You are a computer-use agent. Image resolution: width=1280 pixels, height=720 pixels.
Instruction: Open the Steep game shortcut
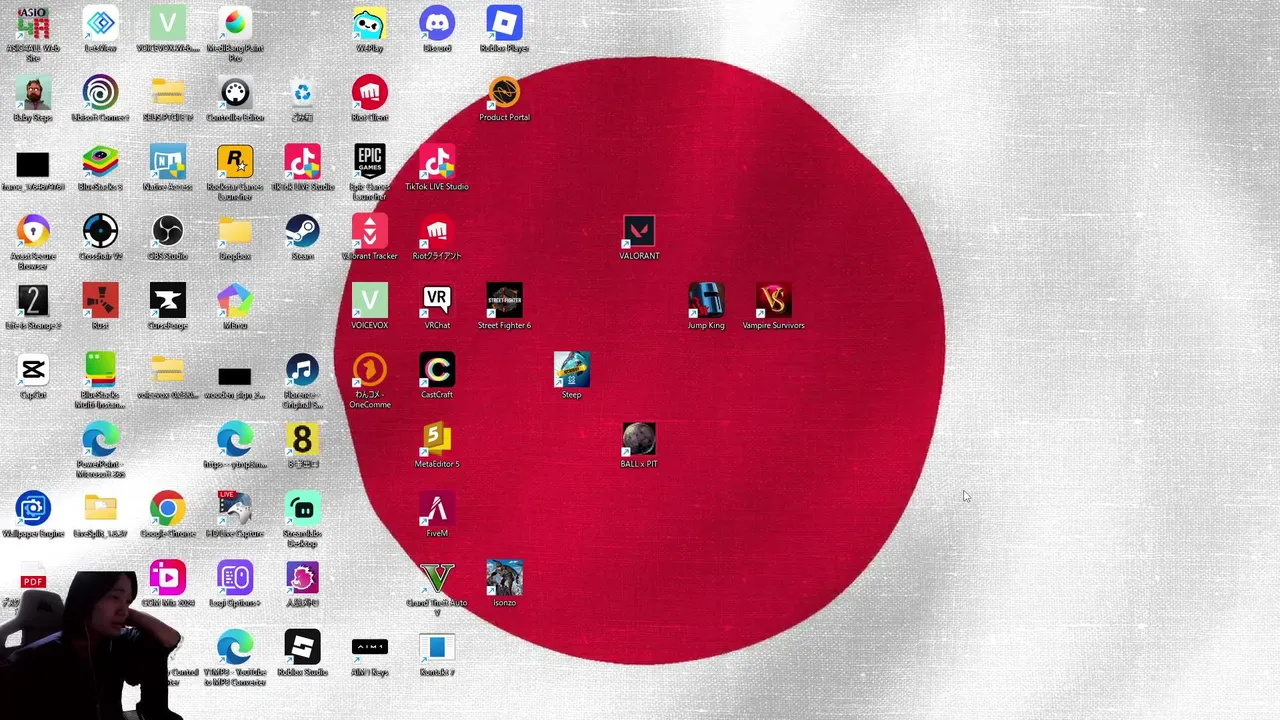coord(571,370)
